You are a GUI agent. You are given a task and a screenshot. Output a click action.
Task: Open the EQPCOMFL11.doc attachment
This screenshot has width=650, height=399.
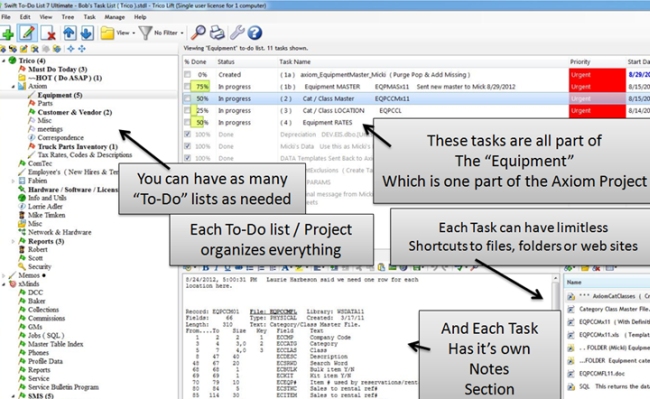pos(601,373)
